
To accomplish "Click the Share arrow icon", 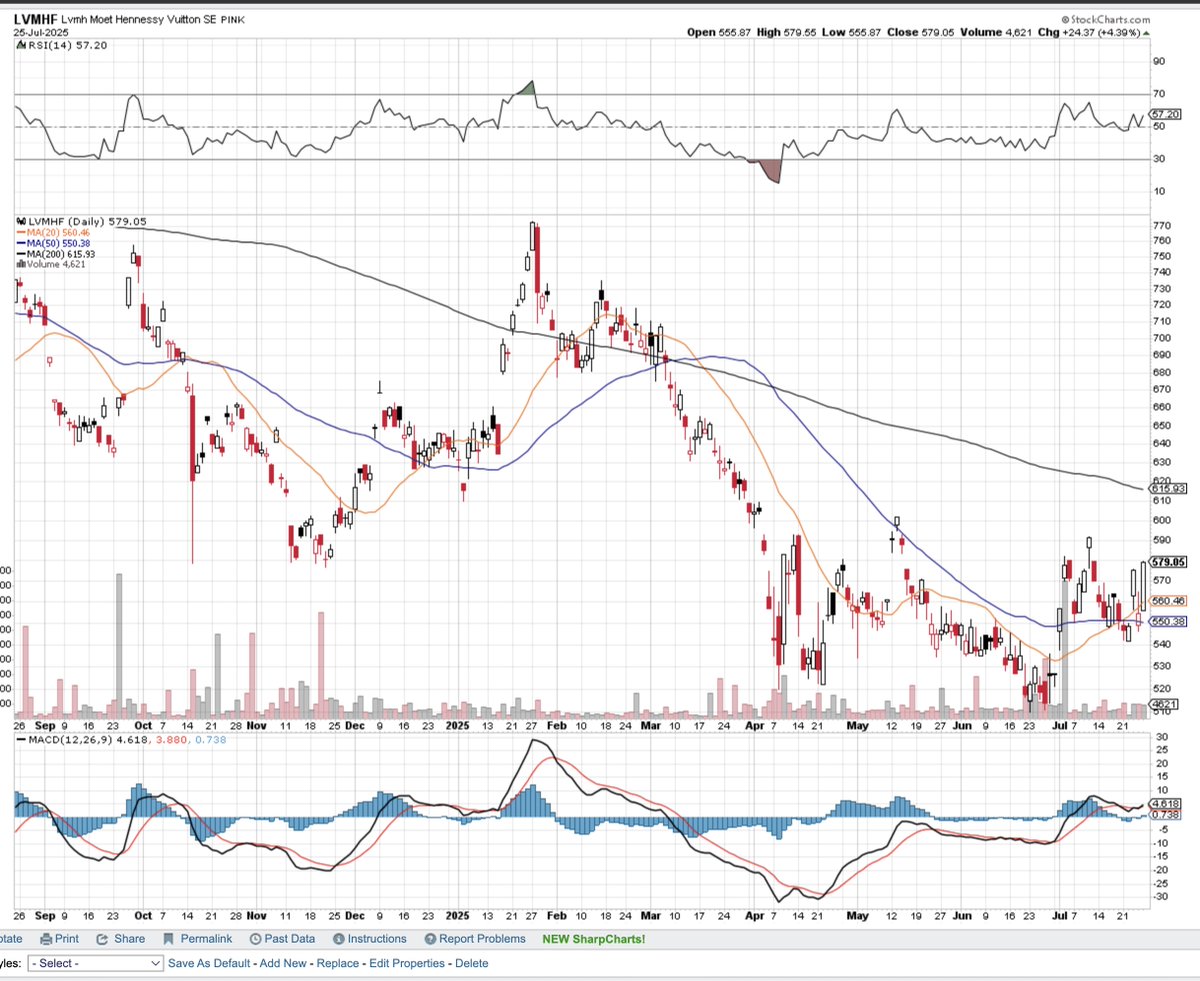I will click(x=102, y=939).
